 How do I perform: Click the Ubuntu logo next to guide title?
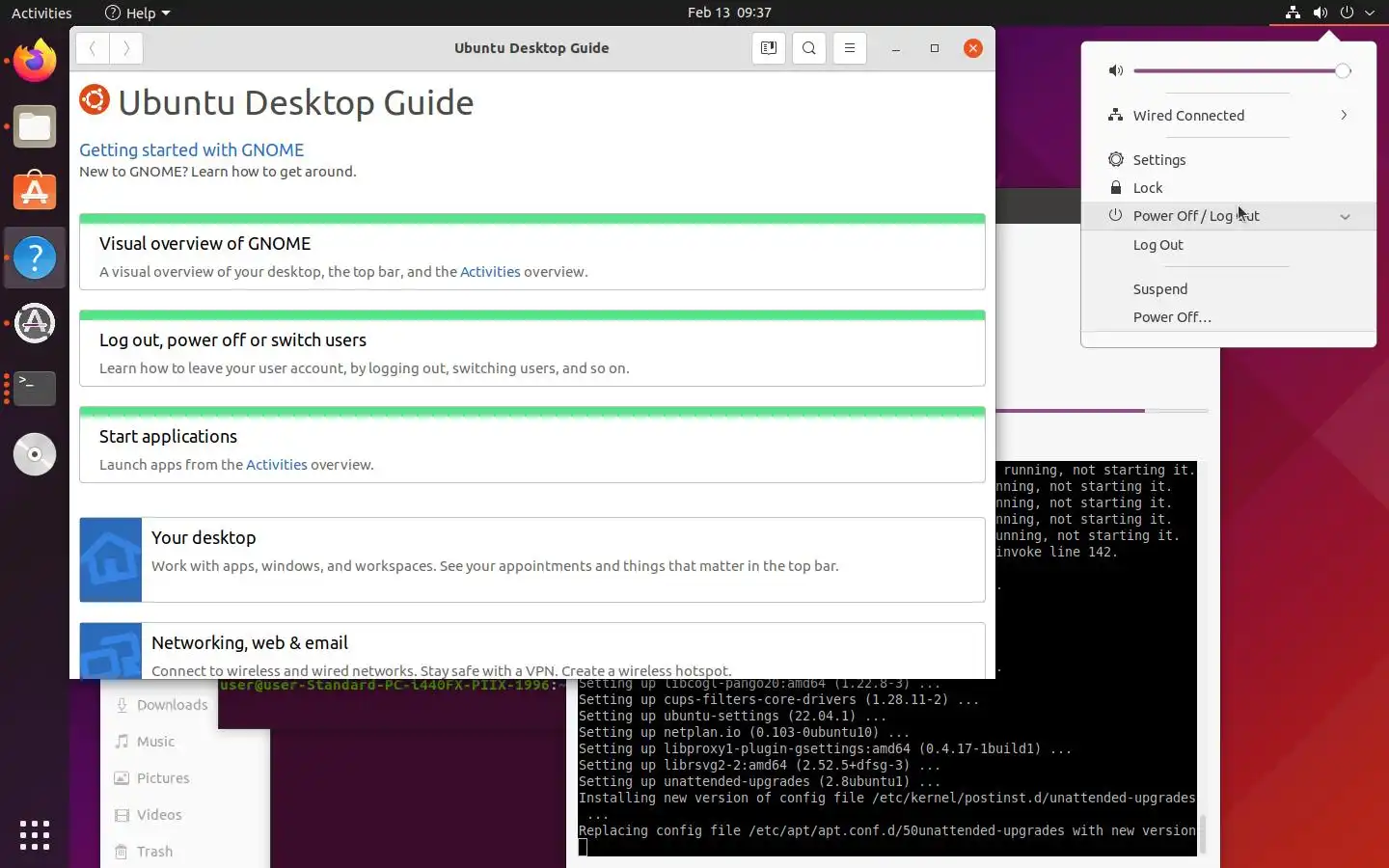95,100
